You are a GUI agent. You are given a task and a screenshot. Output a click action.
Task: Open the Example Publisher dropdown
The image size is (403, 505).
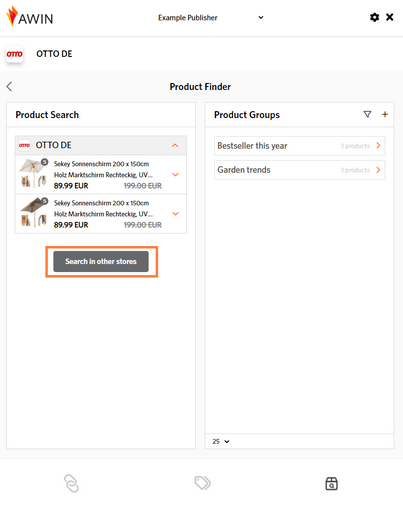[x=211, y=18]
